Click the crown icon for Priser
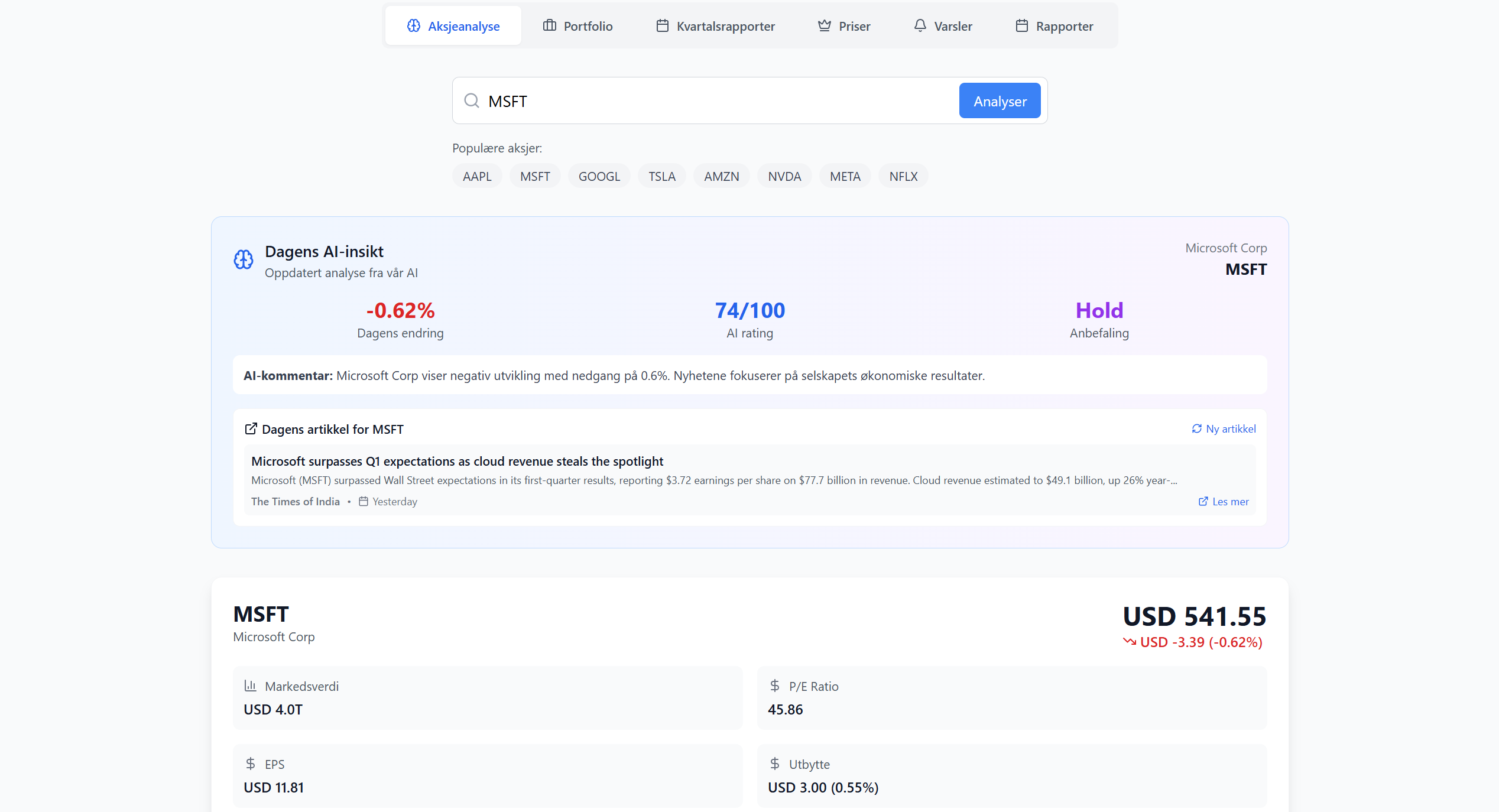Screen dimensions: 1499x812 (x=824, y=25)
